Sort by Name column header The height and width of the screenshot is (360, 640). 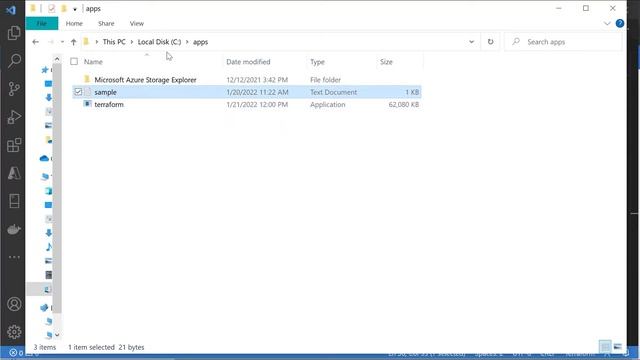93,62
